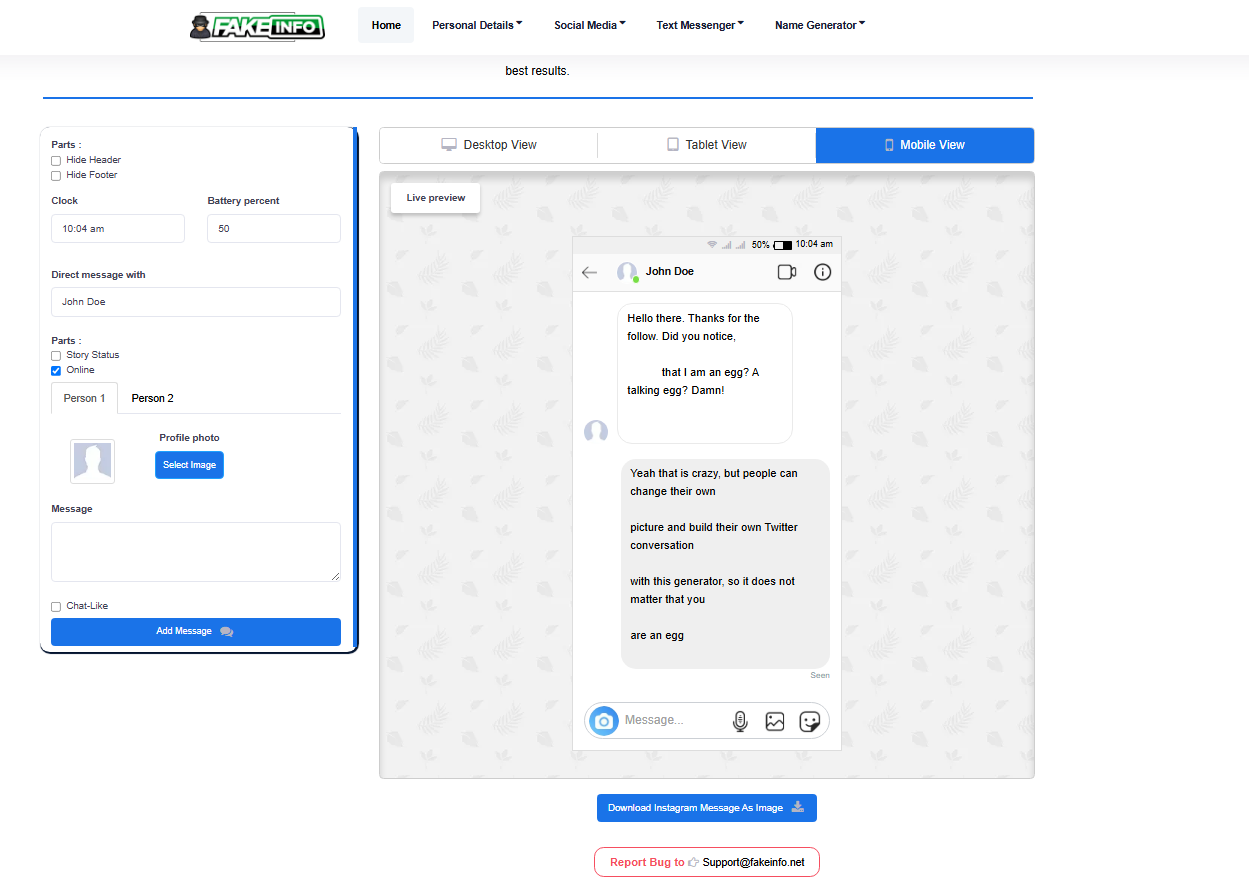Screen dimensions: 1249x890
Task: Select the Tablet View tab
Action: [x=707, y=145]
